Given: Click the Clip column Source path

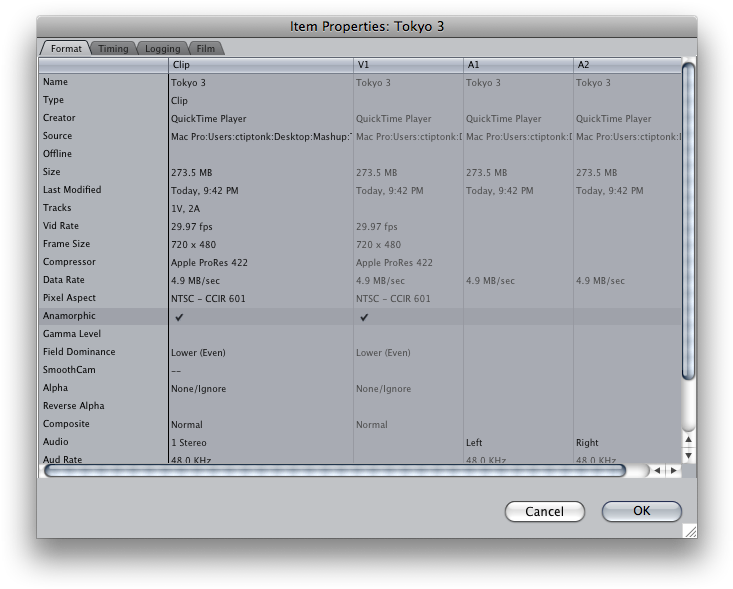Looking at the screenshot, I should pos(261,137).
